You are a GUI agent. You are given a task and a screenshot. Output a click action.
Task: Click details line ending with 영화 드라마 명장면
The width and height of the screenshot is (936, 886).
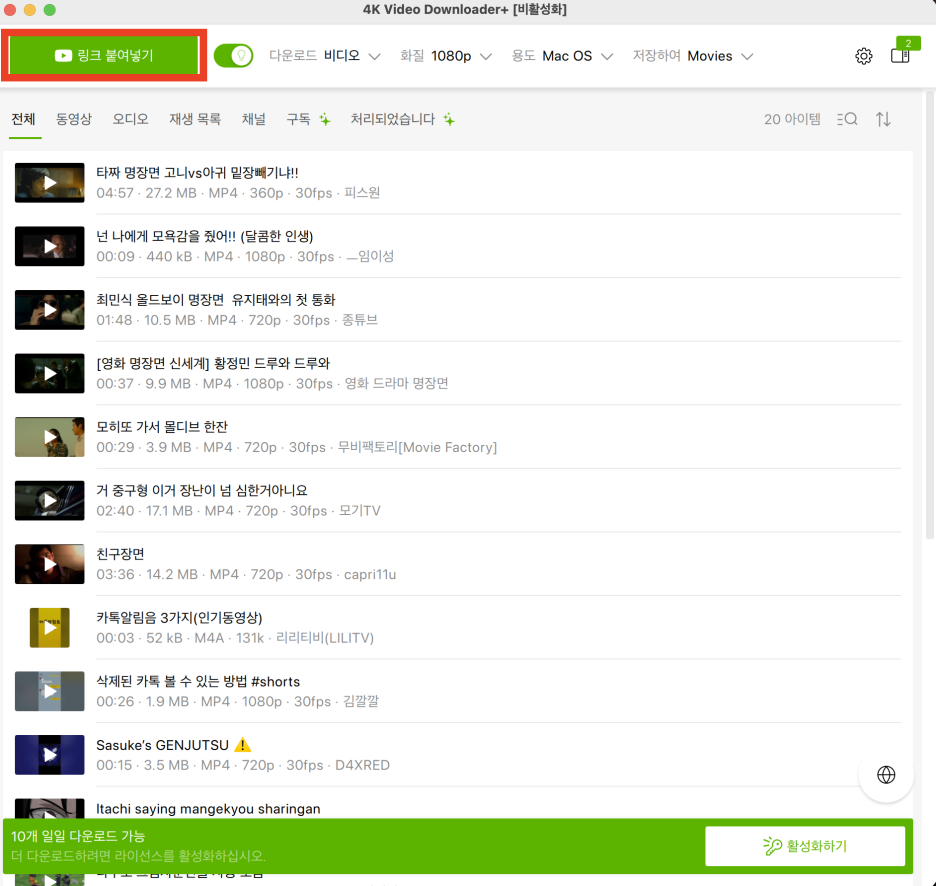(272, 383)
